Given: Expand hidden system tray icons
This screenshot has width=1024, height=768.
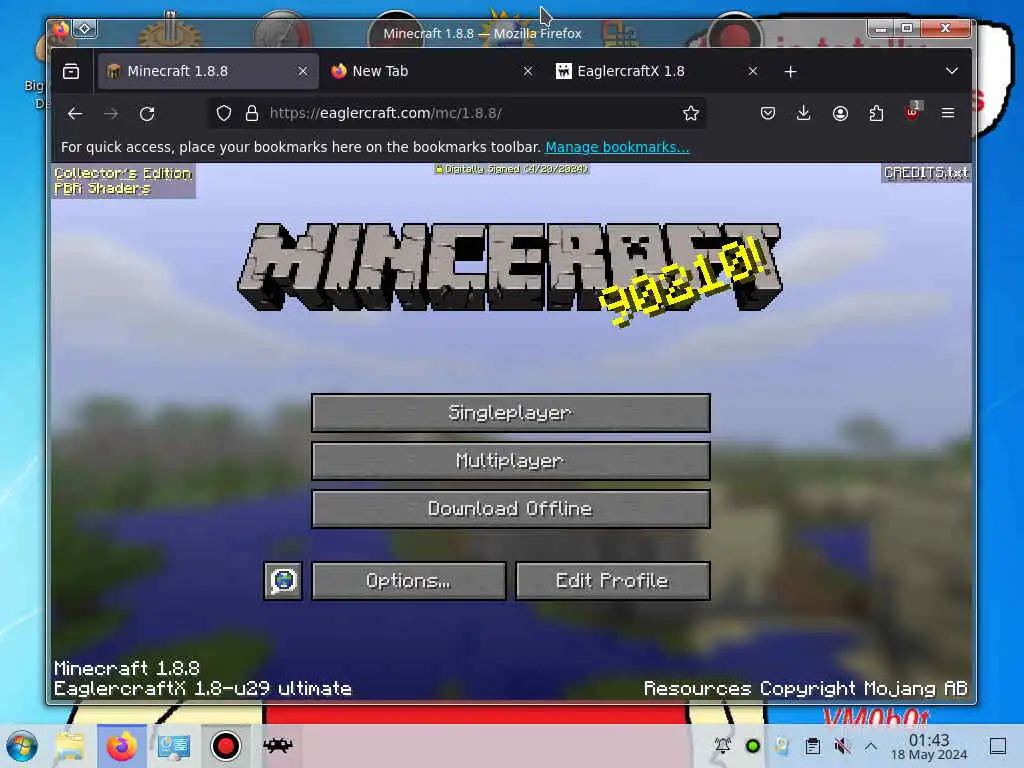Looking at the screenshot, I should 871,746.
